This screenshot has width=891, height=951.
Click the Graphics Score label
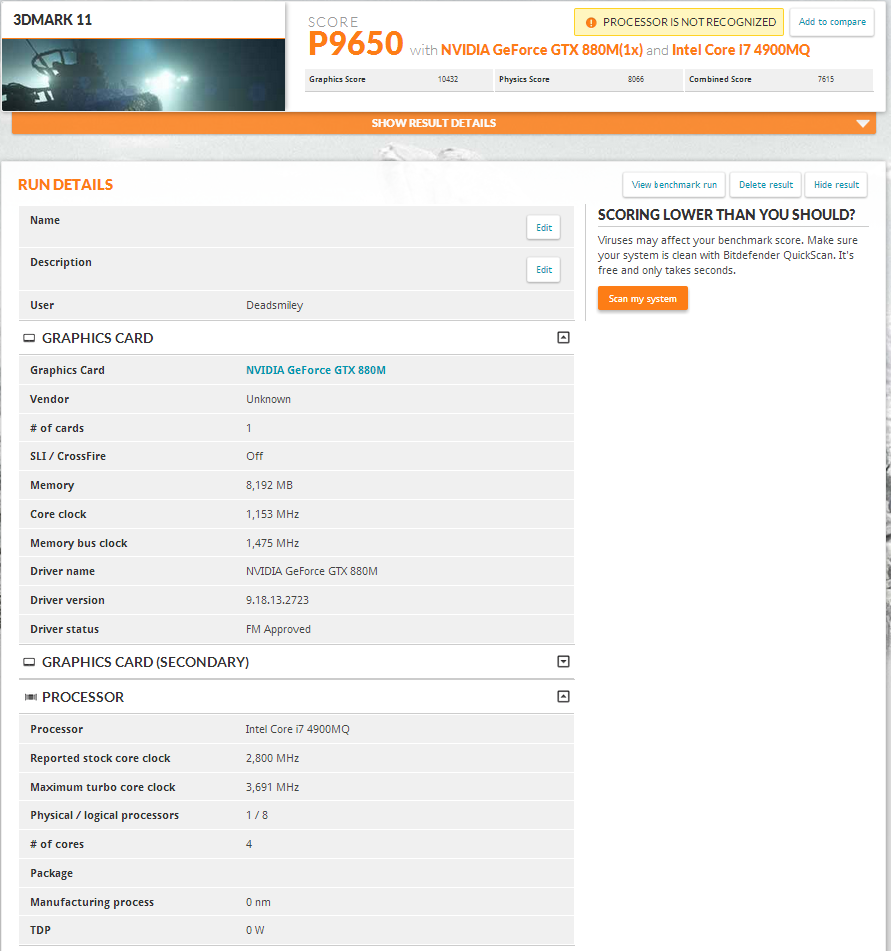pyautogui.click(x=337, y=79)
